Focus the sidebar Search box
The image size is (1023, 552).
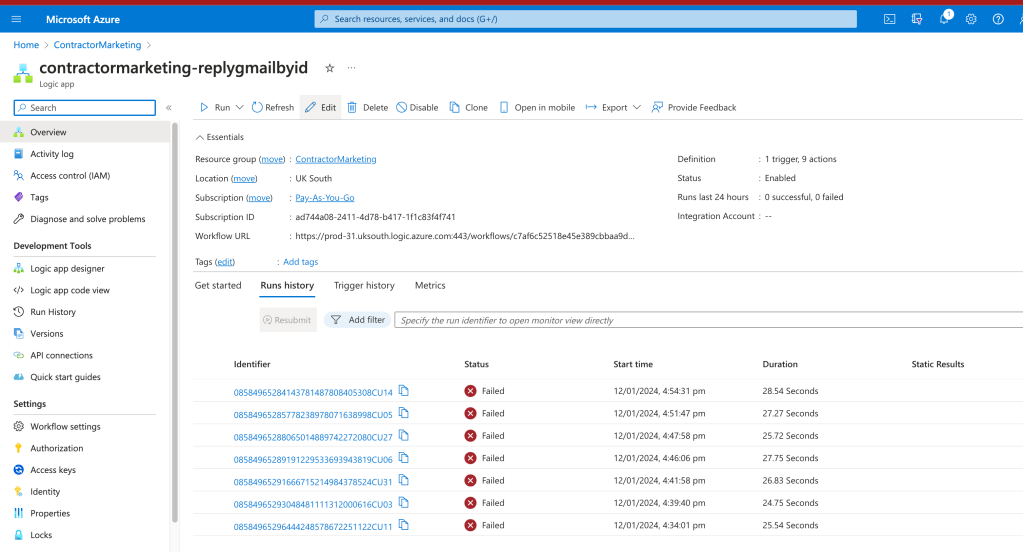85,108
